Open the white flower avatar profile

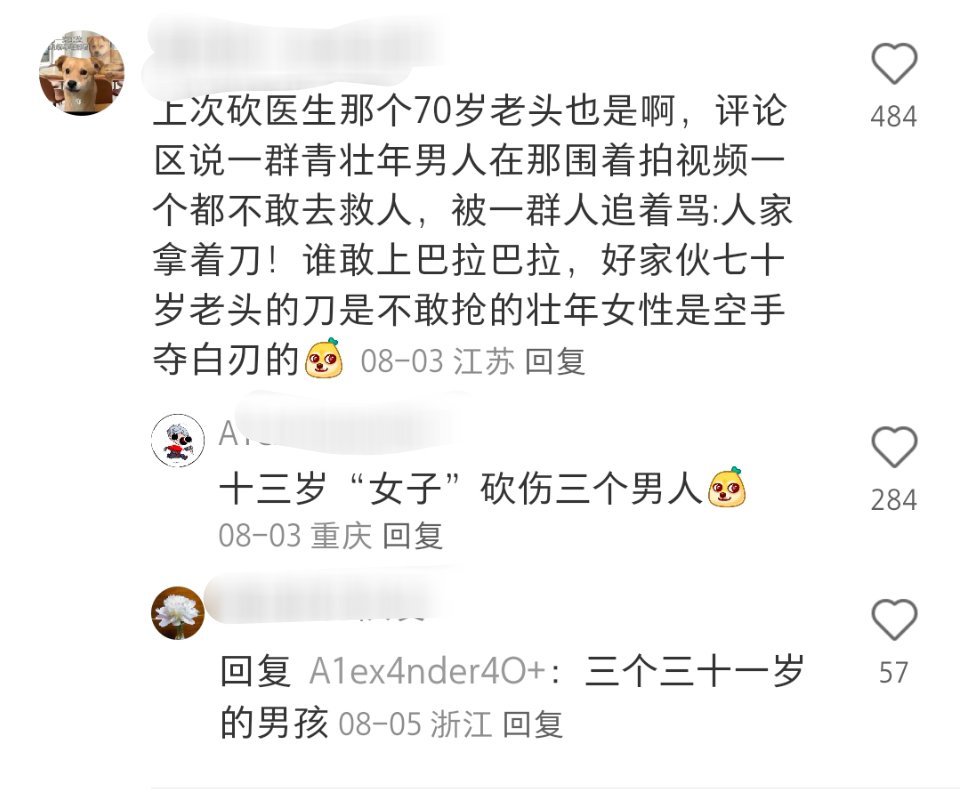178,613
